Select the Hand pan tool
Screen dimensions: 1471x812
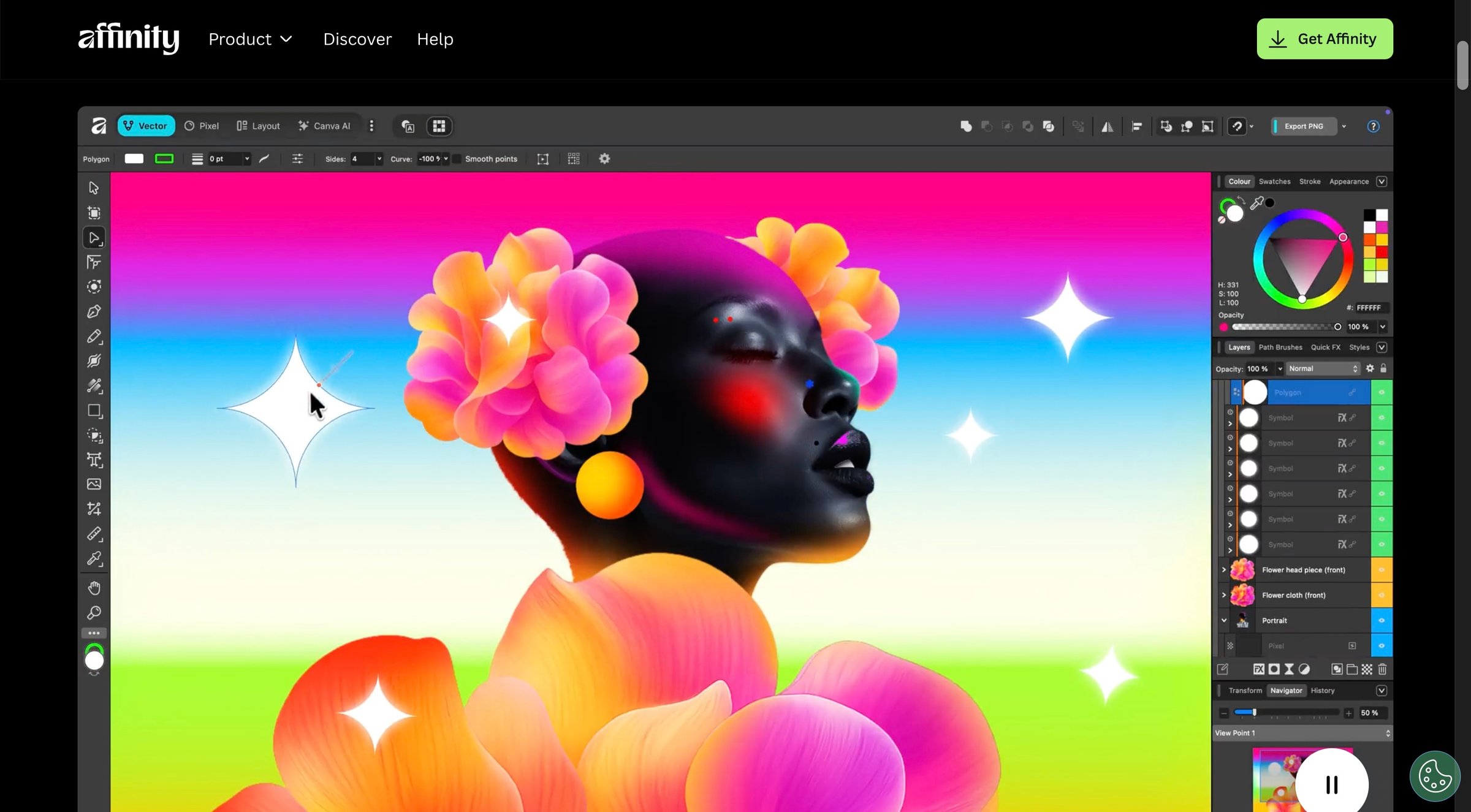tap(94, 588)
